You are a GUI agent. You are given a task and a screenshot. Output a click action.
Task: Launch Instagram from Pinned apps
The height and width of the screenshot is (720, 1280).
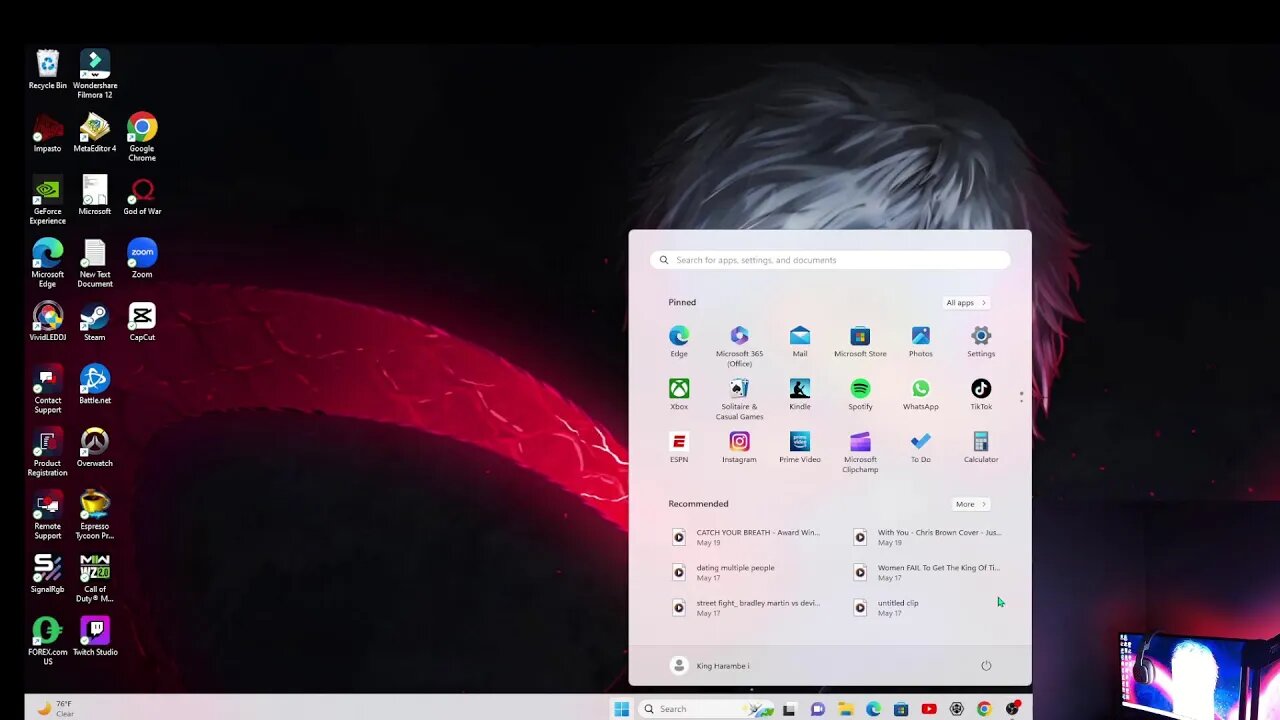(x=739, y=447)
